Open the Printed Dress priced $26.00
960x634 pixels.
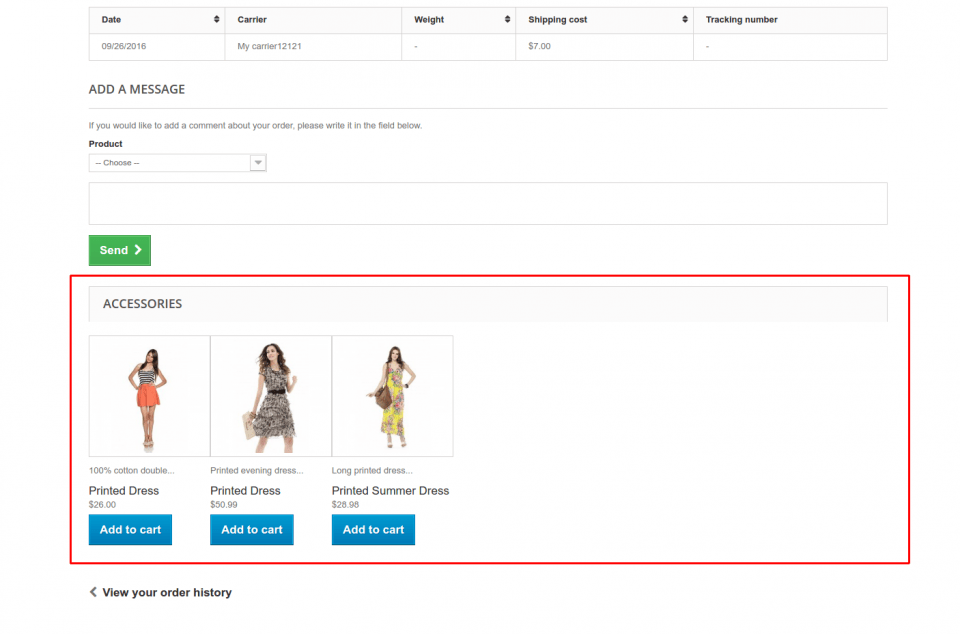click(124, 491)
